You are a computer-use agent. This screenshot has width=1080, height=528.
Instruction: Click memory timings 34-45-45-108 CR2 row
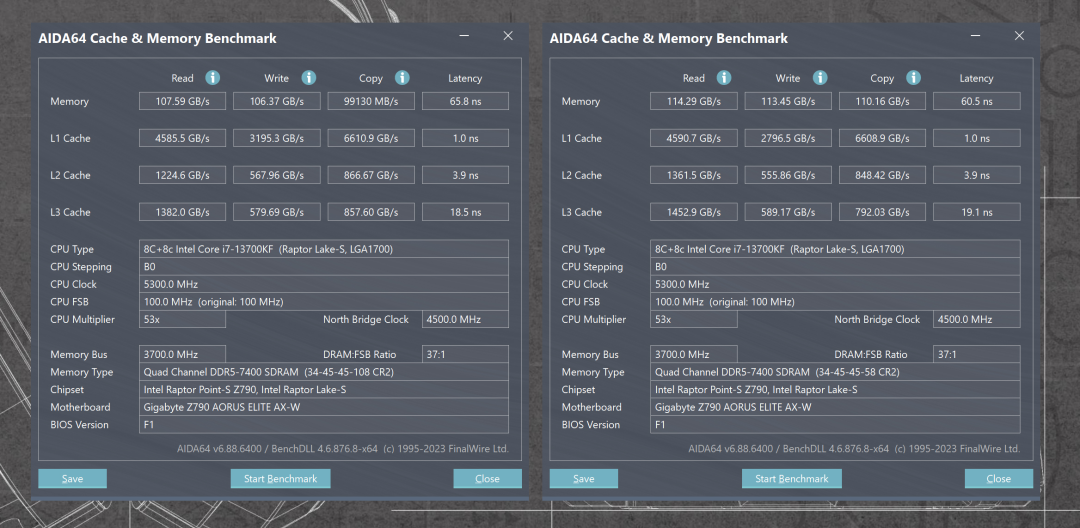(x=324, y=372)
